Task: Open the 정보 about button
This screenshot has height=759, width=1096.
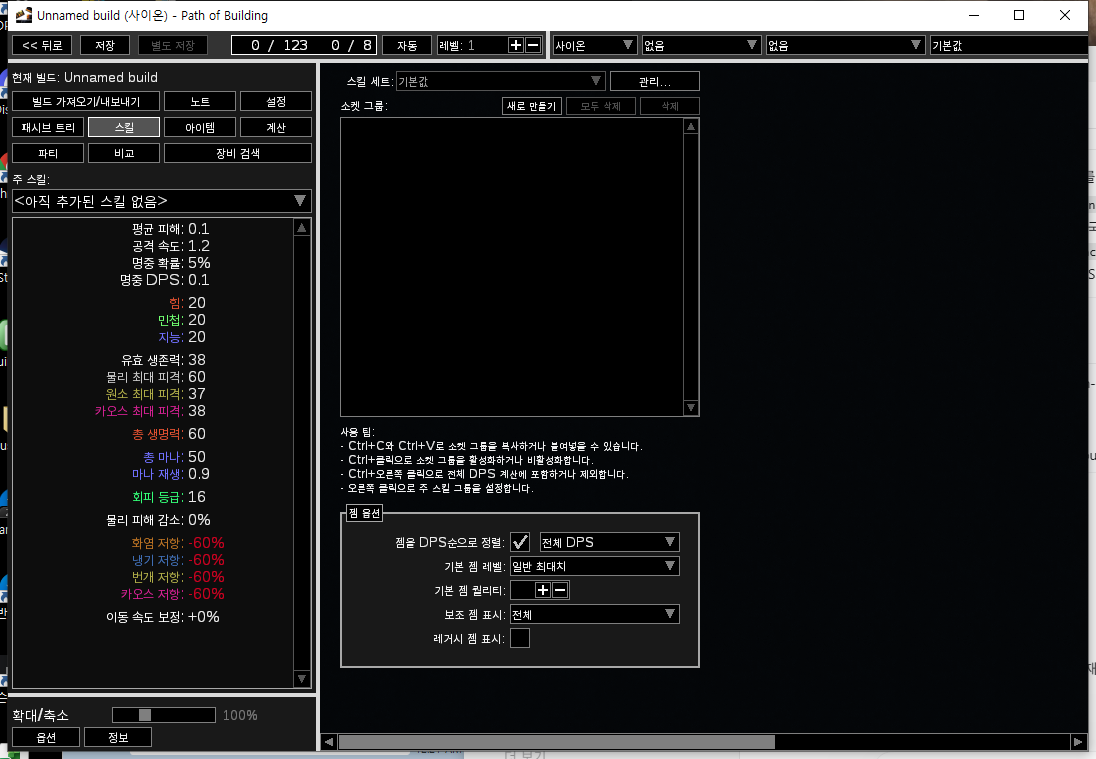Action: tap(118, 737)
